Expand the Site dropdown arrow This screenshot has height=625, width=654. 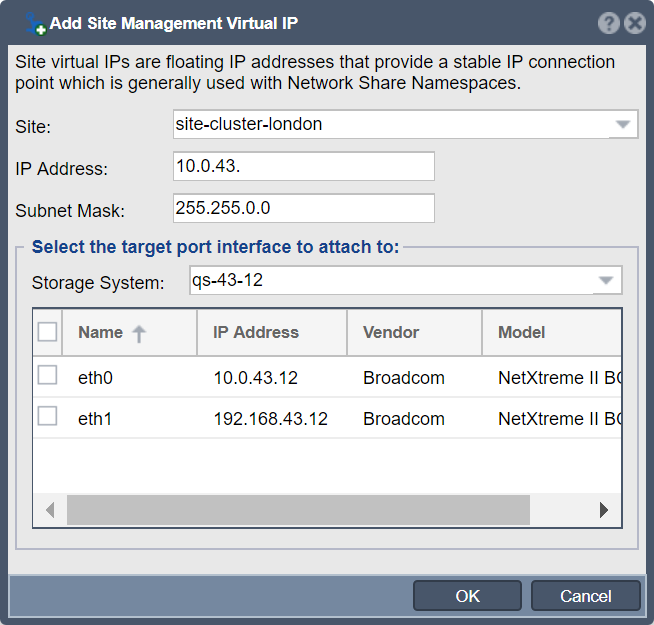coord(623,124)
